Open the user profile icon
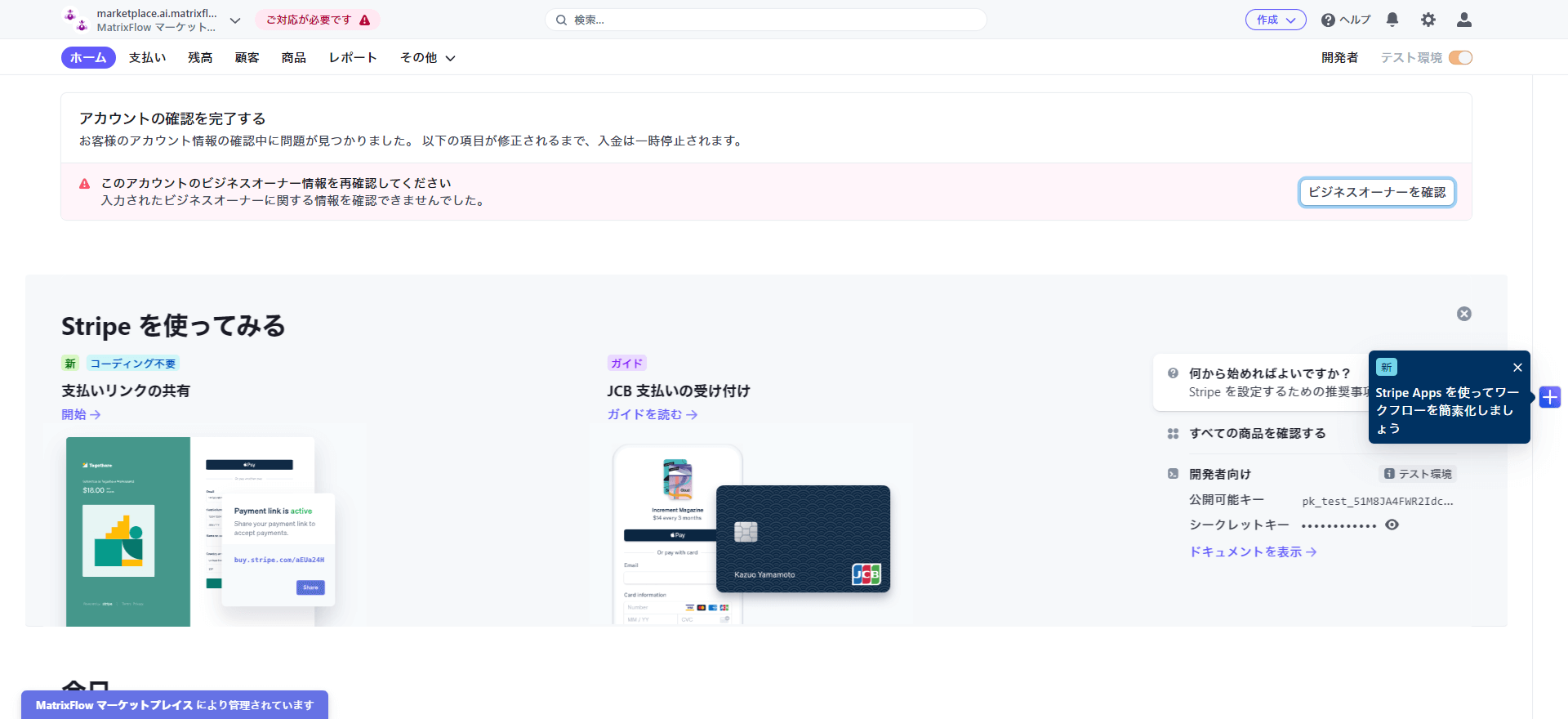 click(1464, 20)
